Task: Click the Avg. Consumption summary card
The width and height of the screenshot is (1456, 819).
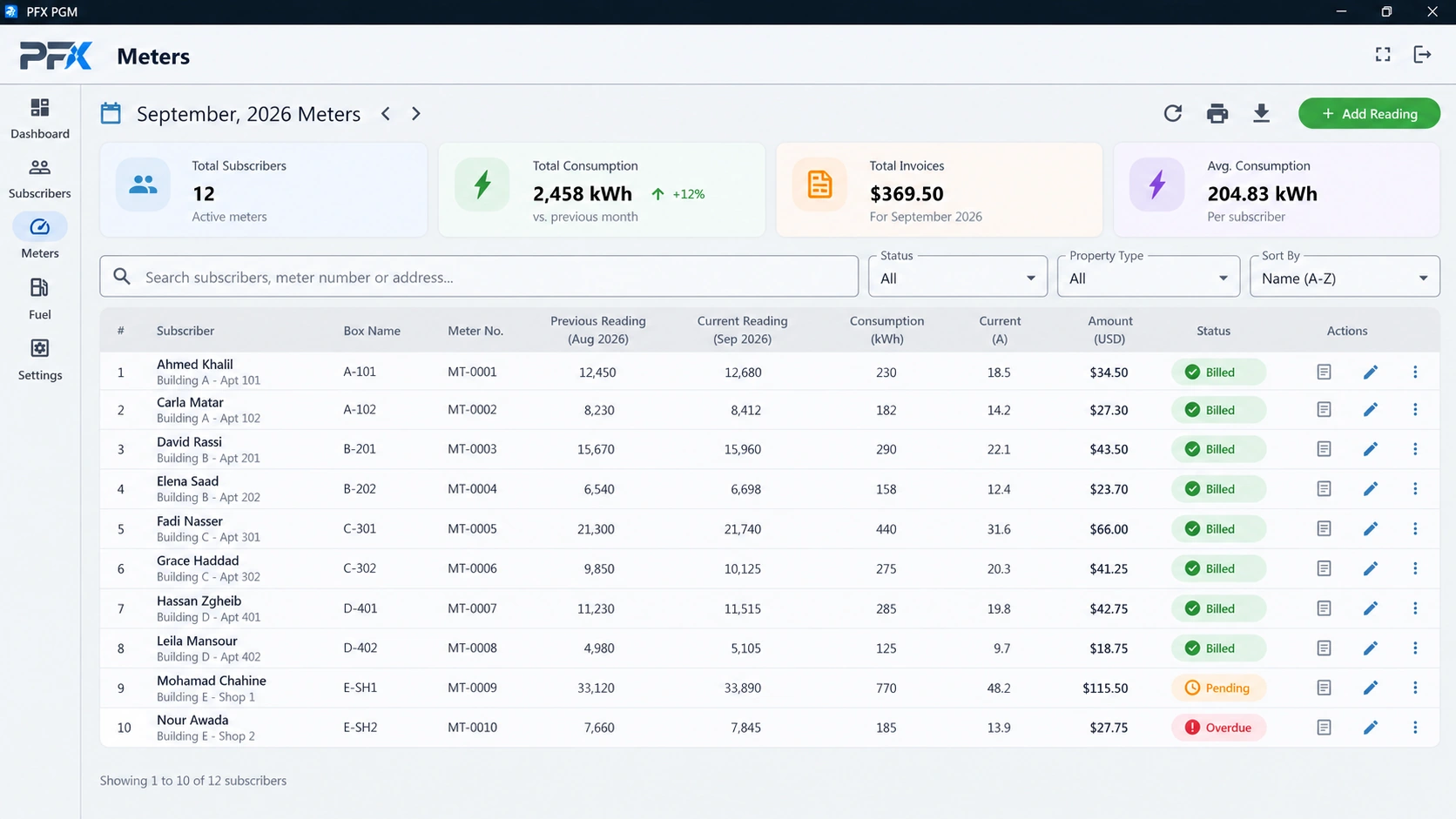Action: point(1277,190)
